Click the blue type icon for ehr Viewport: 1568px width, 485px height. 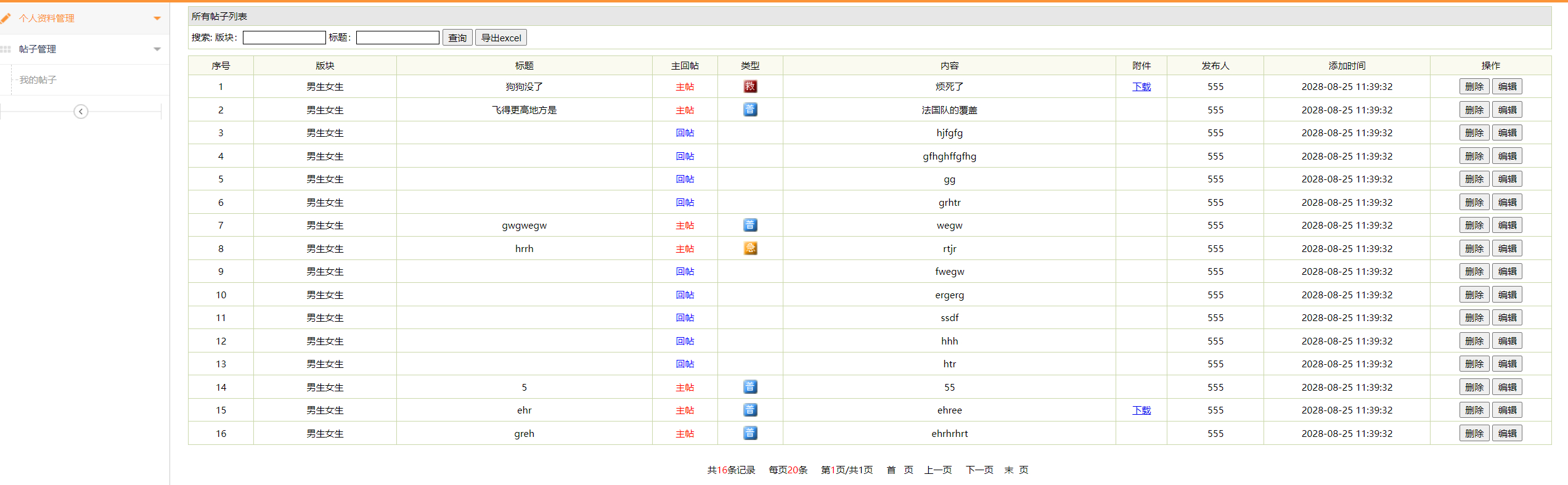coord(750,410)
